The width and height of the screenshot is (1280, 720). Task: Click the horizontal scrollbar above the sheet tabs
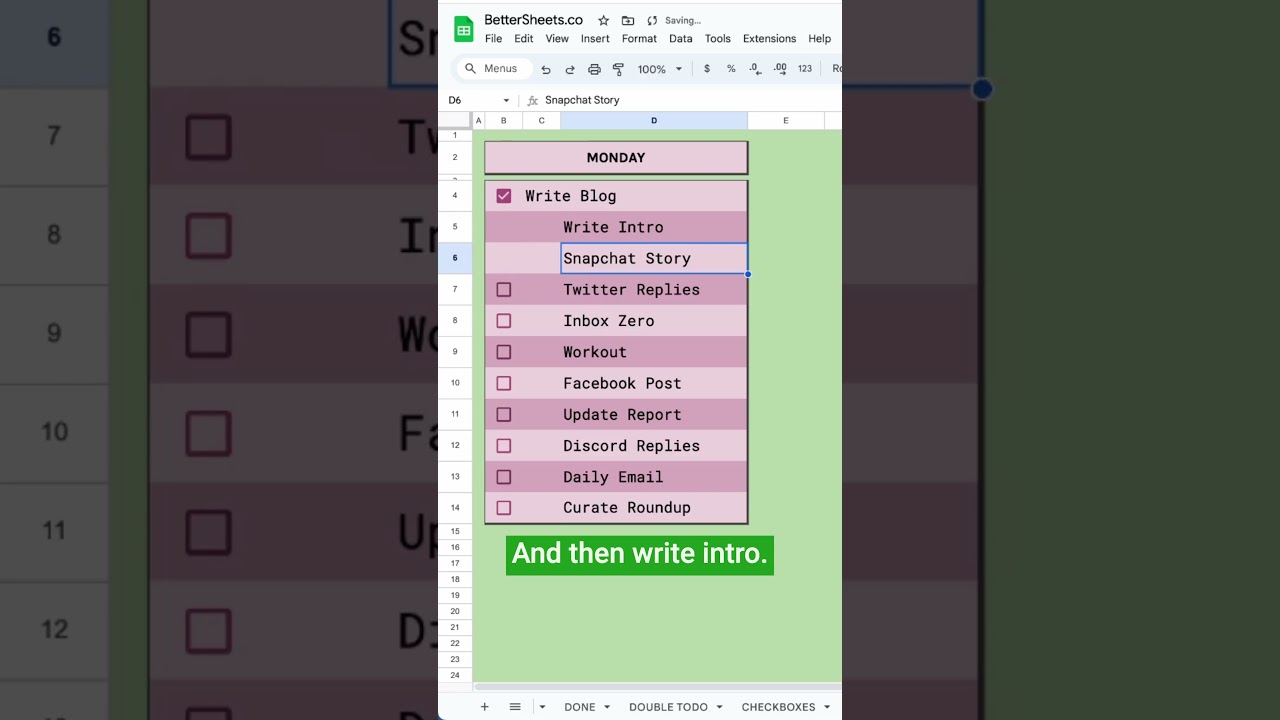point(657,687)
